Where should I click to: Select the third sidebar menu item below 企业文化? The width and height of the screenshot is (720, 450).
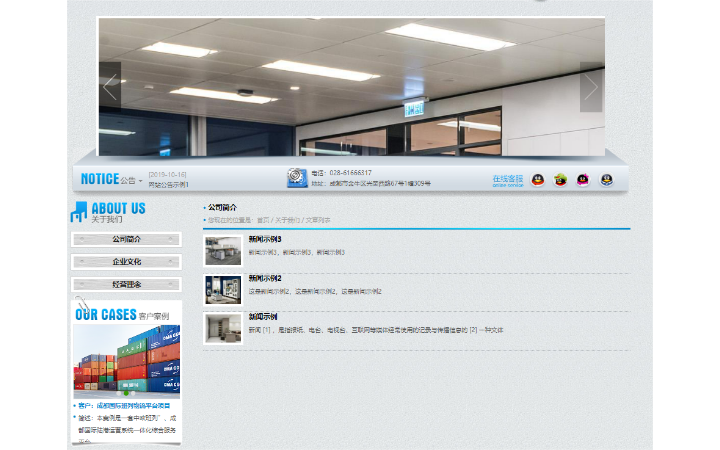point(127,285)
